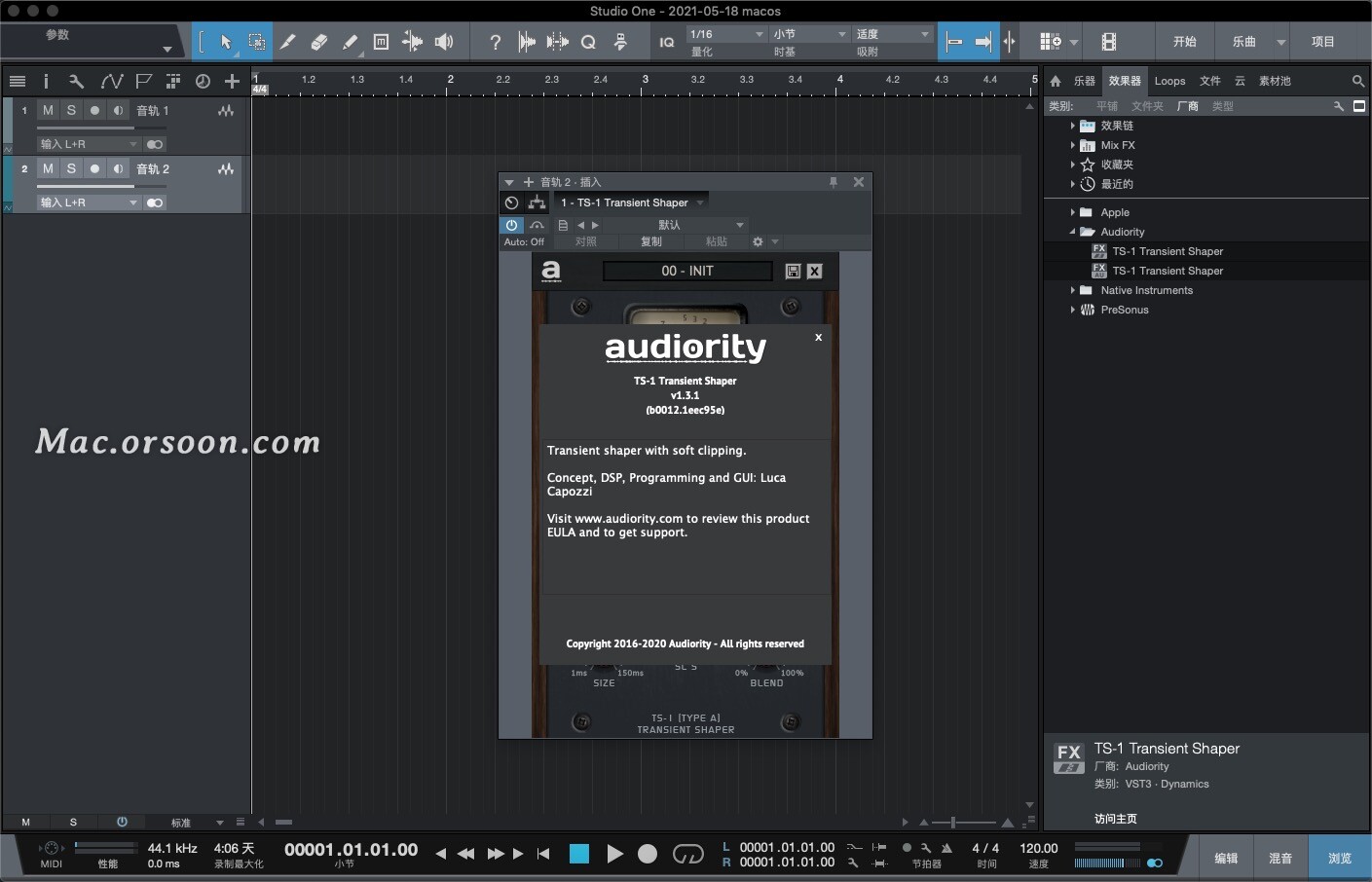The height and width of the screenshot is (882, 1372).
Task: Record-arm track 音轨 1
Action: pyautogui.click(x=94, y=111)
